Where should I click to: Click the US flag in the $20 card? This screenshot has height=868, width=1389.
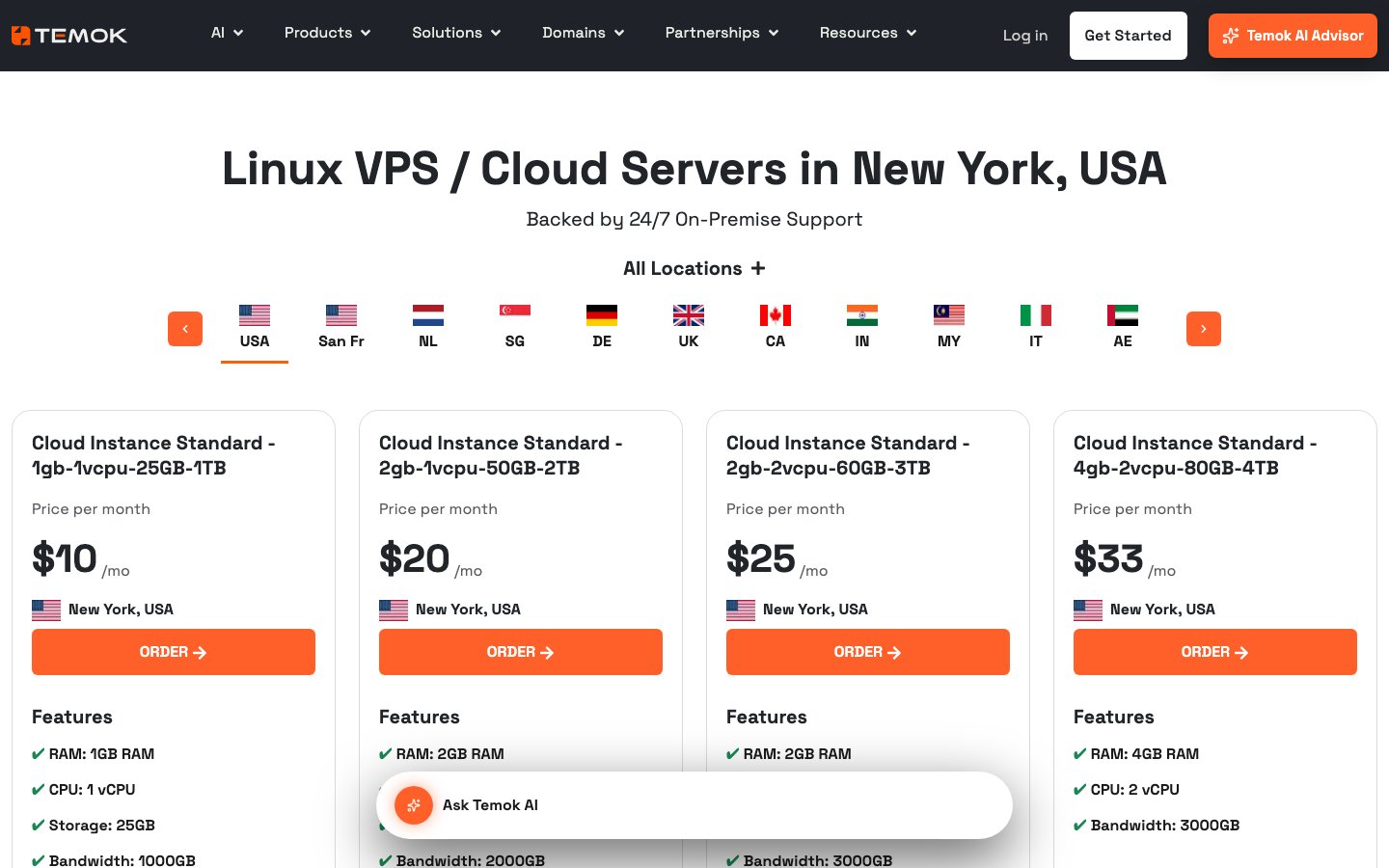[x=394, y=610]
